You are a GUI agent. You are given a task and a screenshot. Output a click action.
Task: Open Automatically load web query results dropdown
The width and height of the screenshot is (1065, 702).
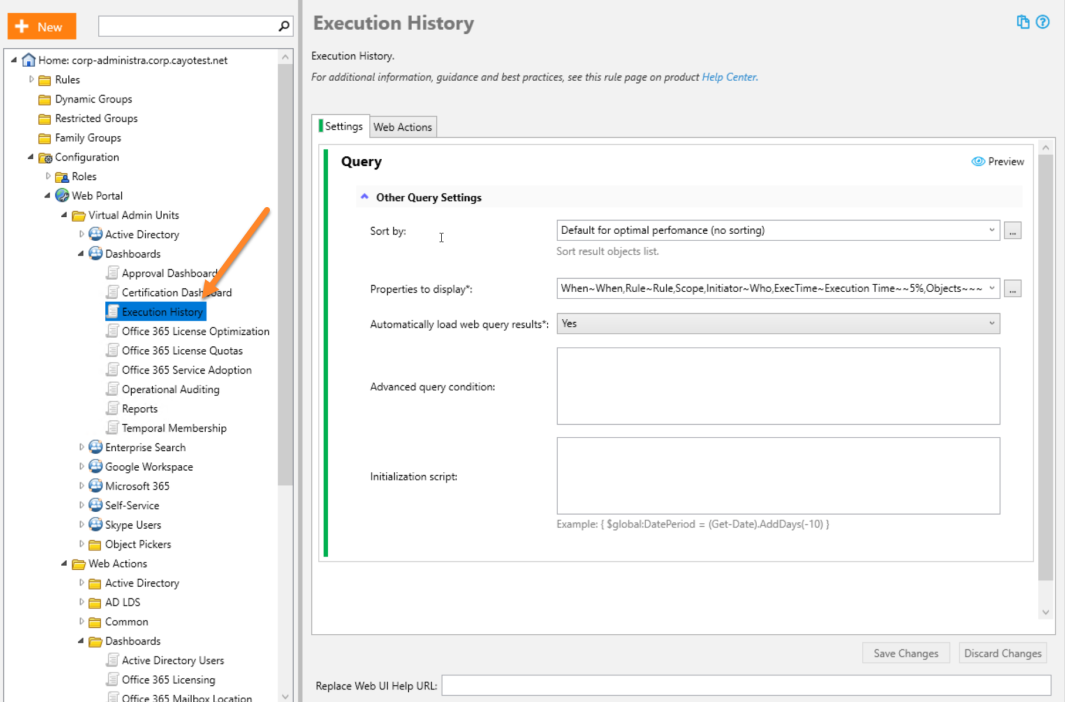(x=778, y=324)
